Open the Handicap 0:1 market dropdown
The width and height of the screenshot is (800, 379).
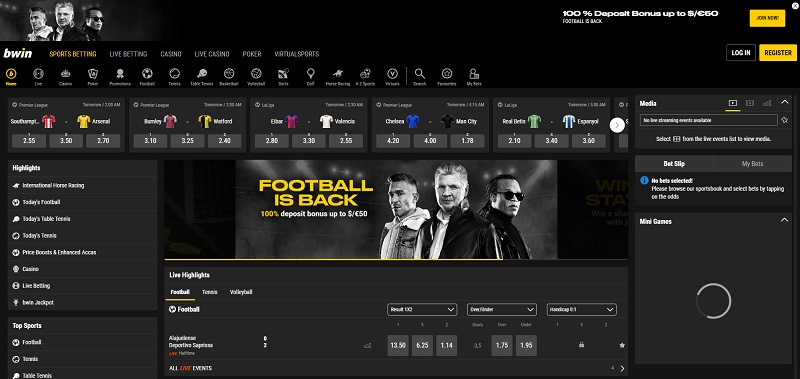pos(582,310)
